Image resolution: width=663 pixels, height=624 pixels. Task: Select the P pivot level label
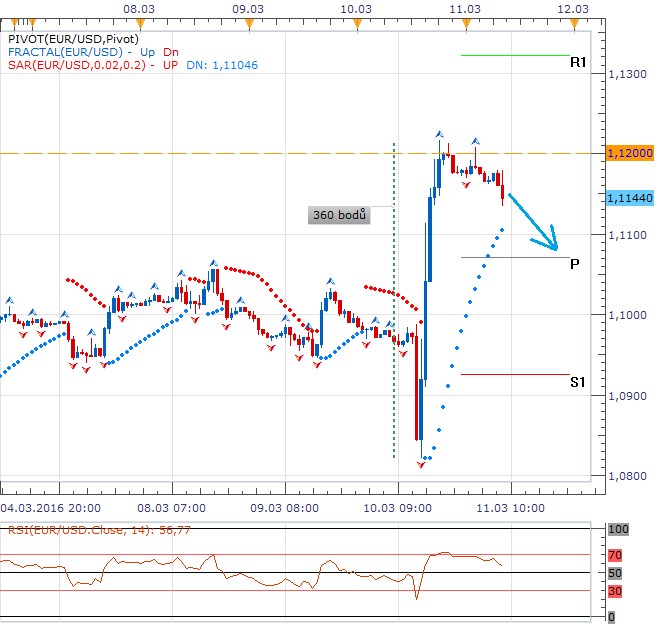574,265
